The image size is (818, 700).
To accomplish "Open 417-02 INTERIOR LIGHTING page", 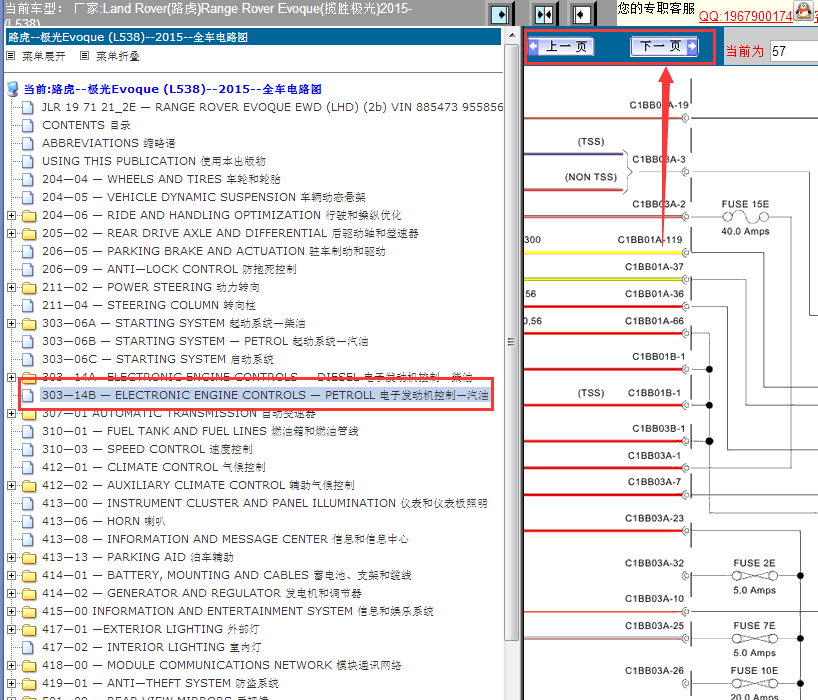I will click(152, 647).
